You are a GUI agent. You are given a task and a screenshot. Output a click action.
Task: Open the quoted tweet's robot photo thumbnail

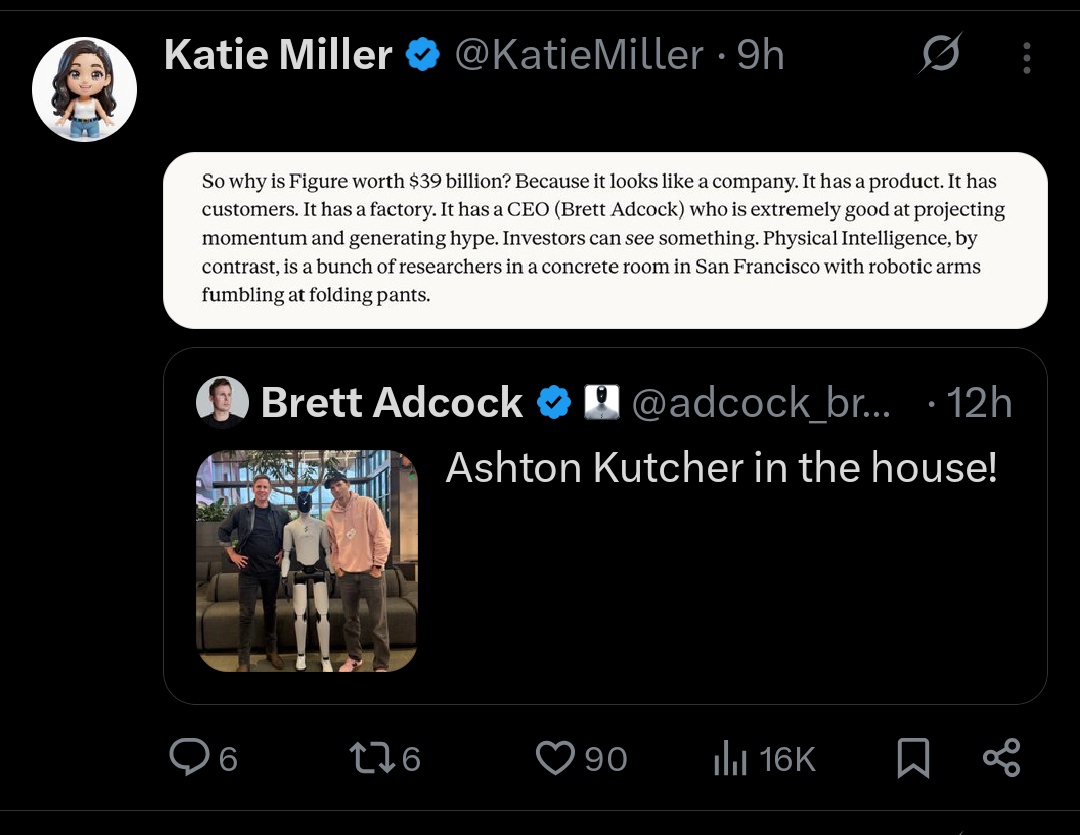coord(306,560)
